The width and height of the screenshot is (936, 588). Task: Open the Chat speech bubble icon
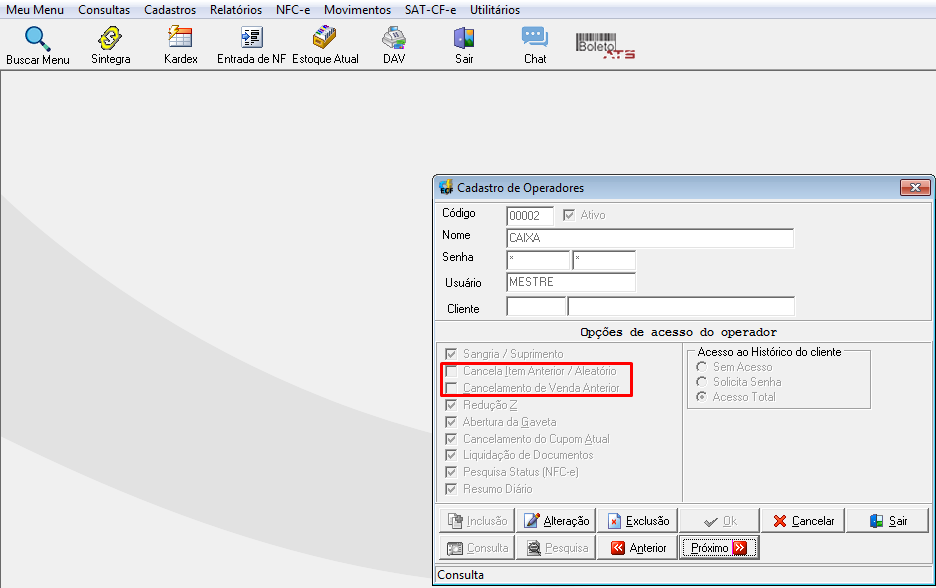pyautogui.click(x=535, y=37)
